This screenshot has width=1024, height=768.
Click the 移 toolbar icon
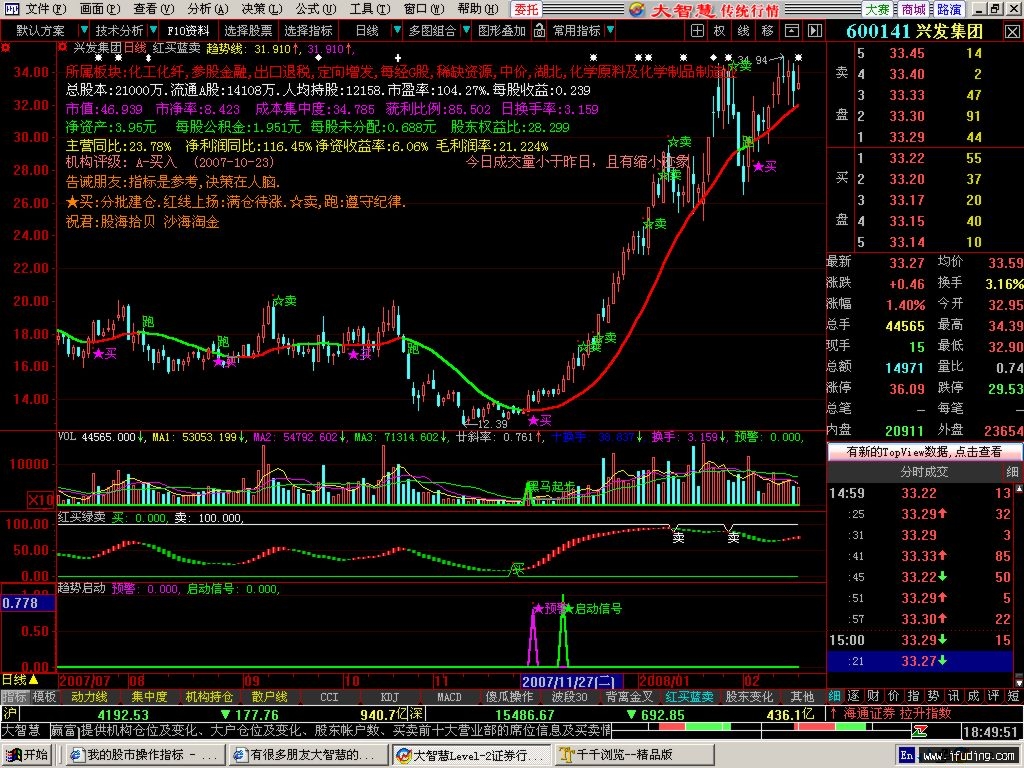pos(767,31)
